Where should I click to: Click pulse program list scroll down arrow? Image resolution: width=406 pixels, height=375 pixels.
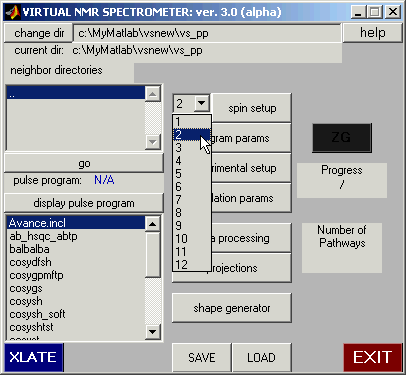tap(153, 331)
